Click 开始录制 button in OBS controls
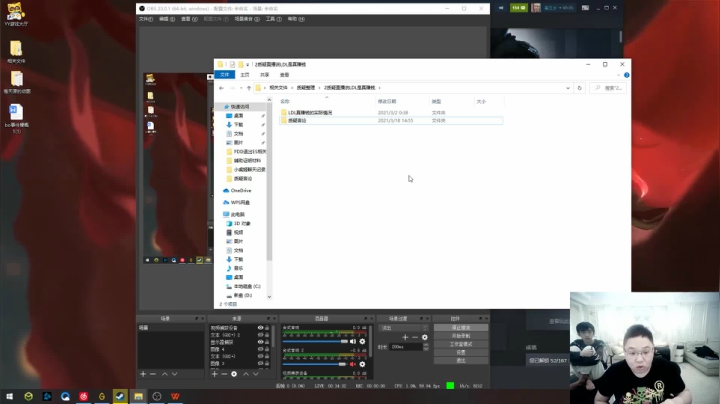The height and width of the screenshot is (404, 720). 461,336
